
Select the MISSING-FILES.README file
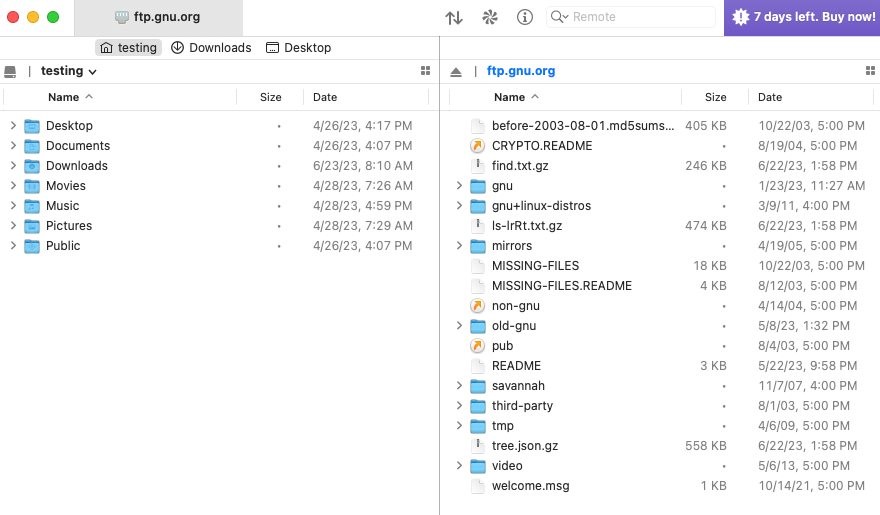[562, 286]
